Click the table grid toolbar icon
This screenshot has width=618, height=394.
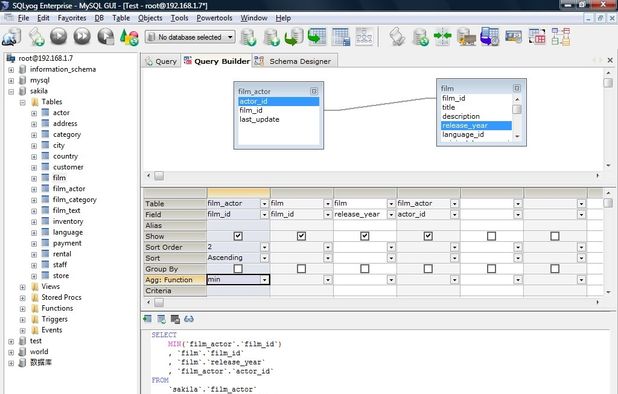[x=341, y=37]
